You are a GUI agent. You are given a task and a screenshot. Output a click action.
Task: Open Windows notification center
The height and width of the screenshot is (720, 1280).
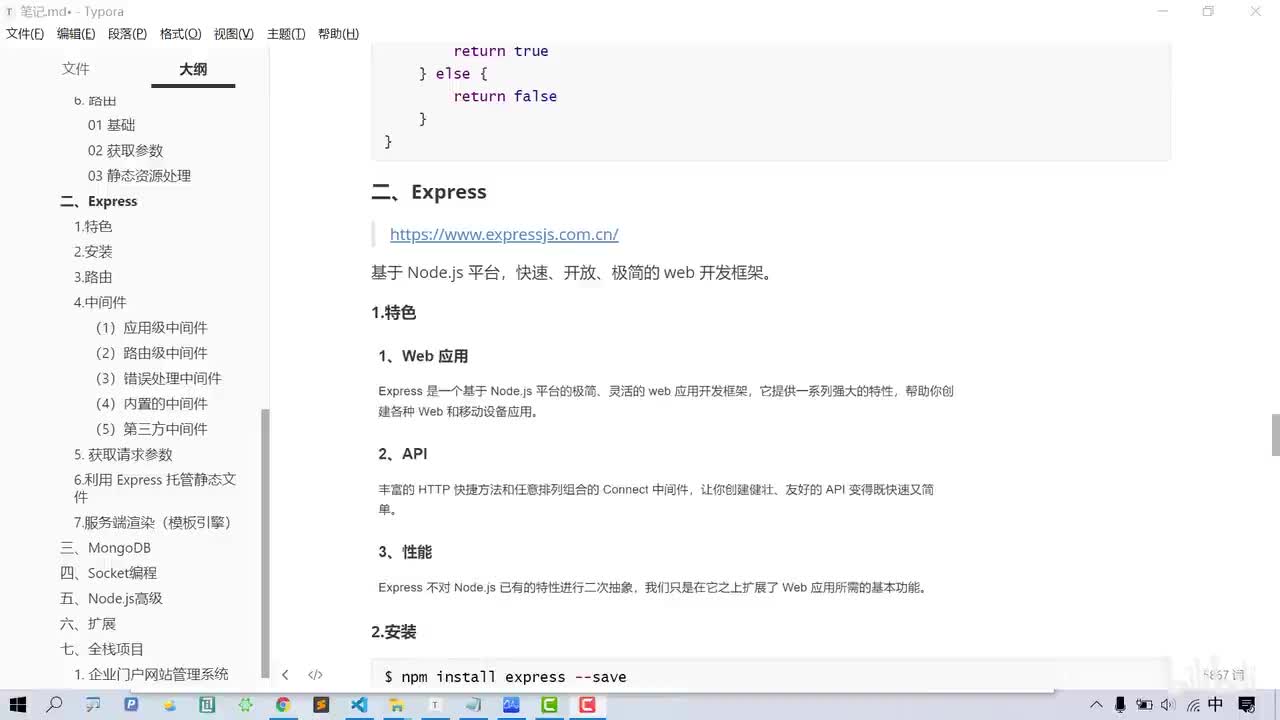tap(1247, 705)
